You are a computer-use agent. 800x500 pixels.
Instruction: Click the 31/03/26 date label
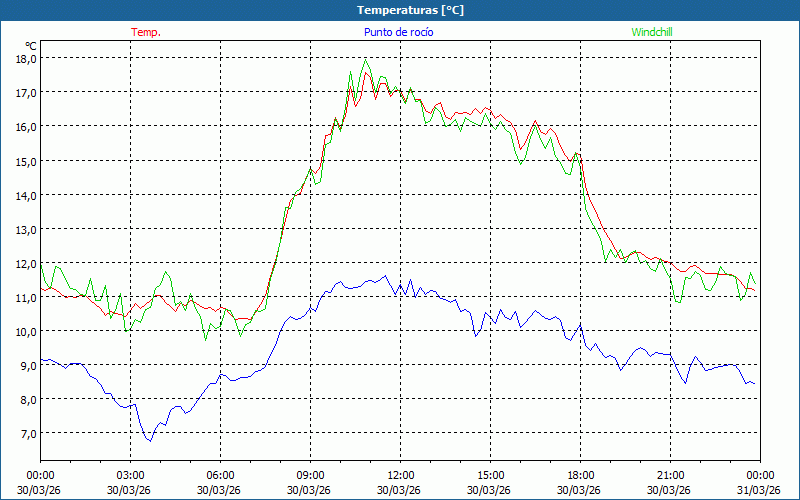click(757, 490)
